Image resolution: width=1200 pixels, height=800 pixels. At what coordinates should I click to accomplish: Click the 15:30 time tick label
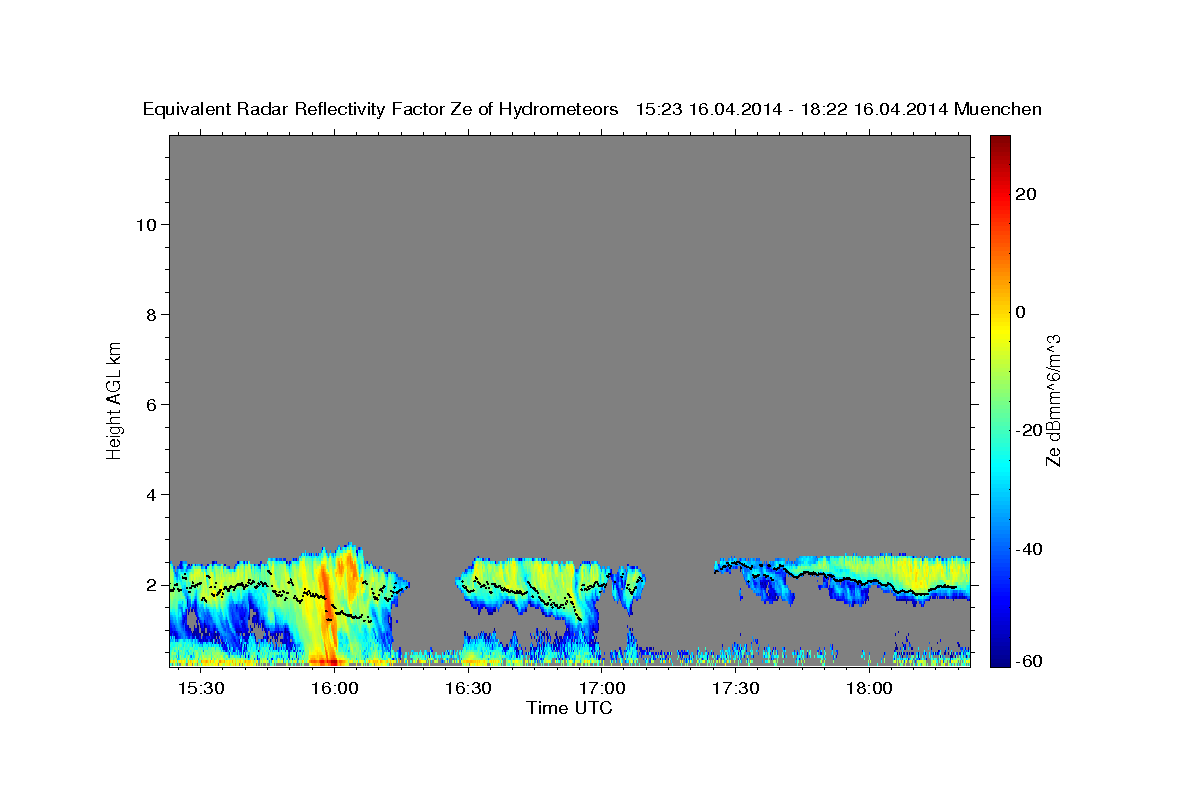click(x=201, y=689)
